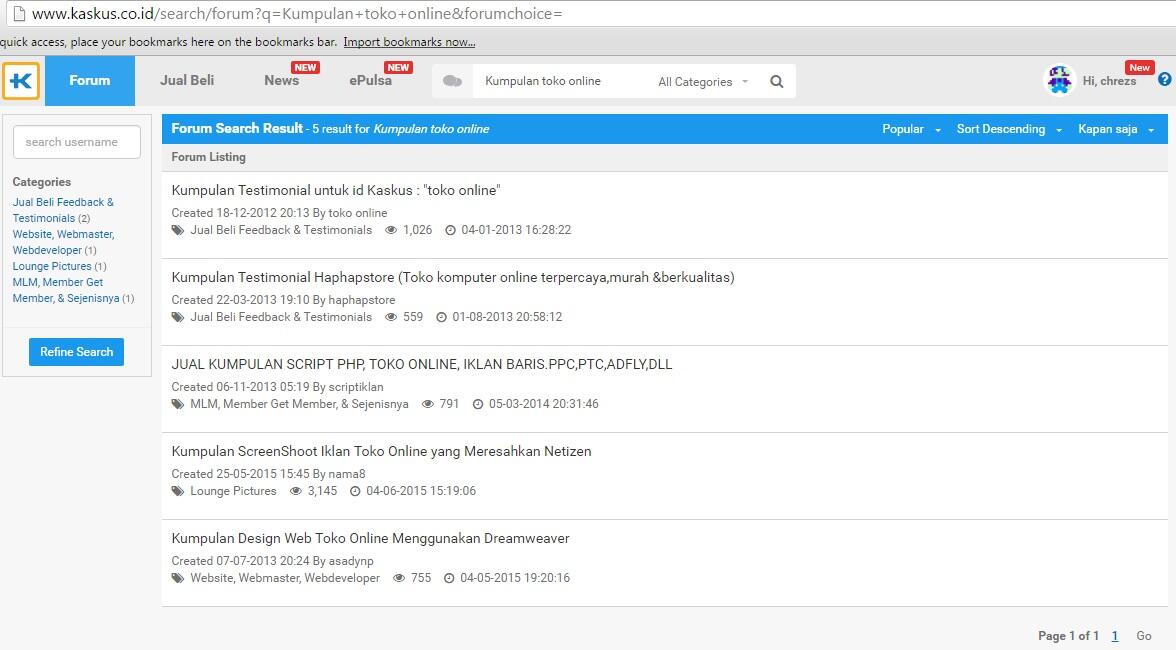Click the NEW badge on News

(x=305, y=67)
